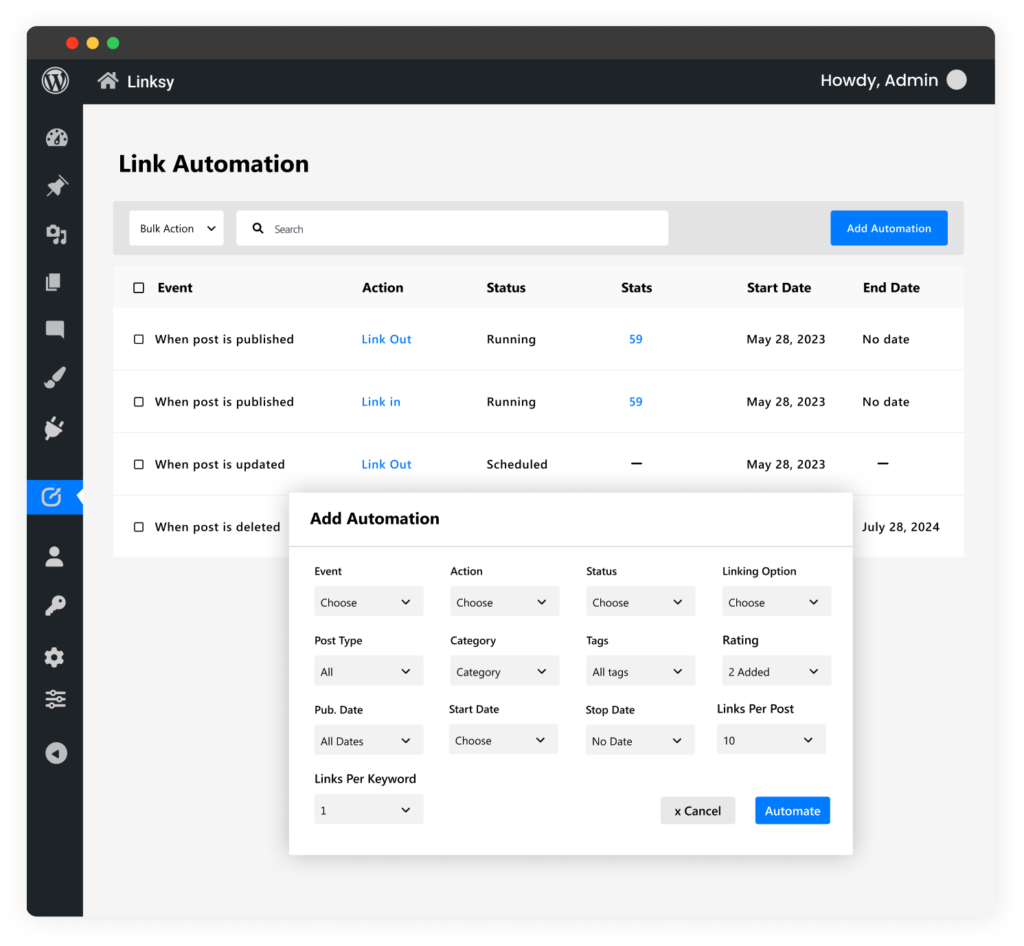
Task: Click the 'When post is updated' event text
Action: coord(219,465)
